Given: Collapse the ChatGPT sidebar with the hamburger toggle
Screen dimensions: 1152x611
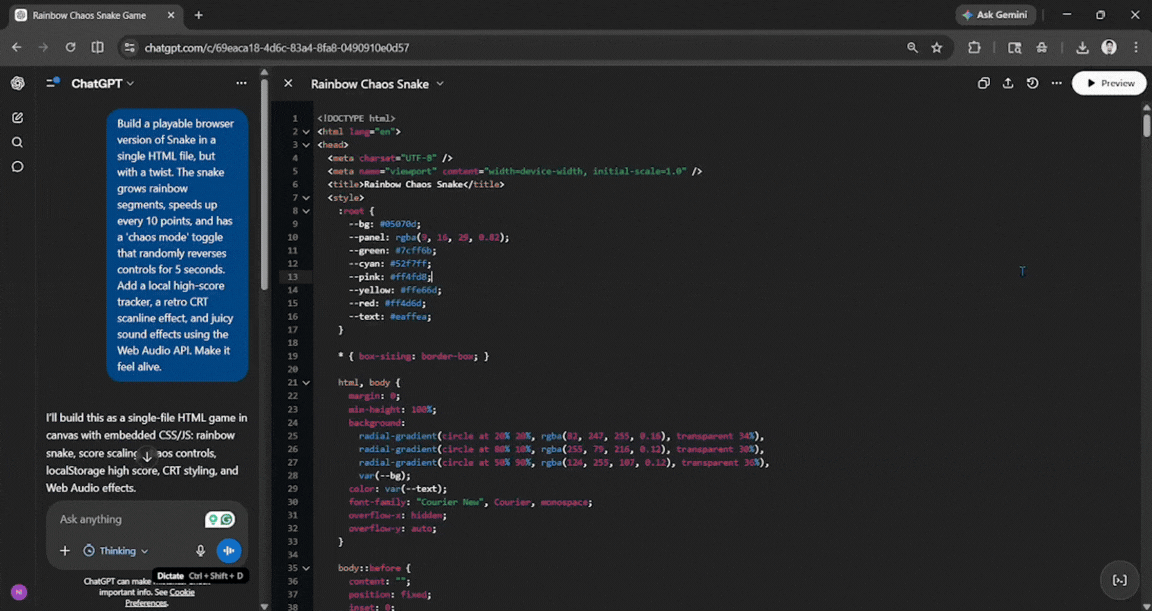Looking at the screenshot, I should click(52, 83).
